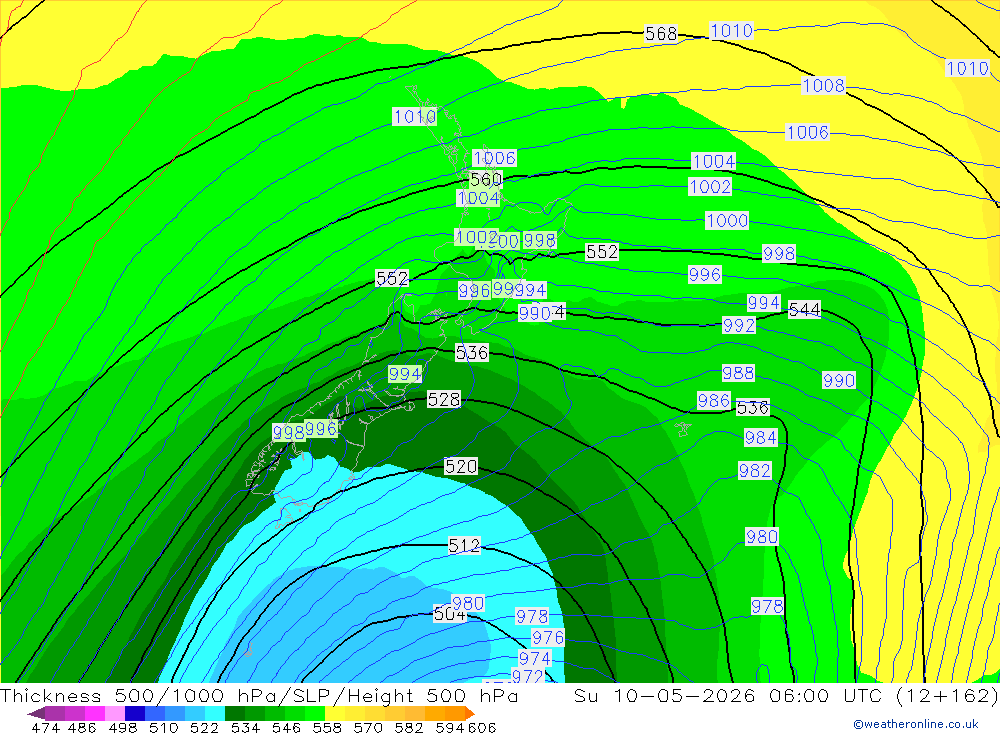Click the '1008' isobar label
This screenshot has height=733, width=1000.
(823, 85)
